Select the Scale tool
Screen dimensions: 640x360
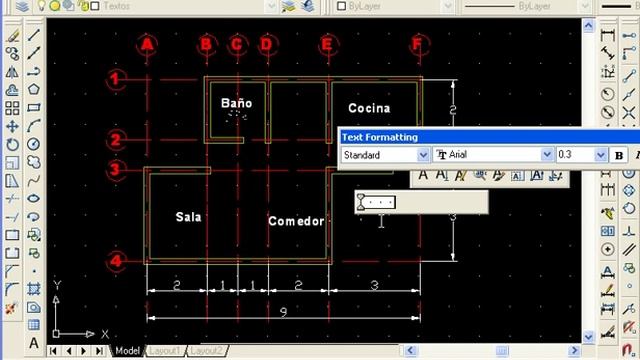12,162
